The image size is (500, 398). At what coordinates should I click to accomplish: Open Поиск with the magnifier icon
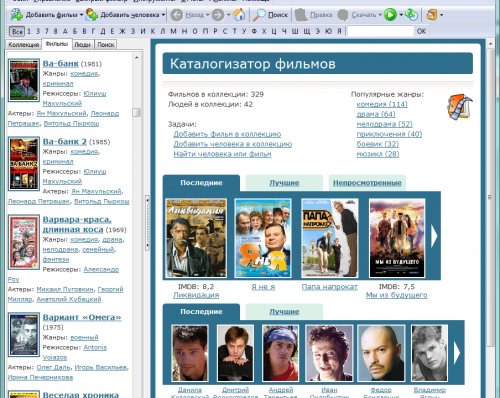tap(259, 15)
